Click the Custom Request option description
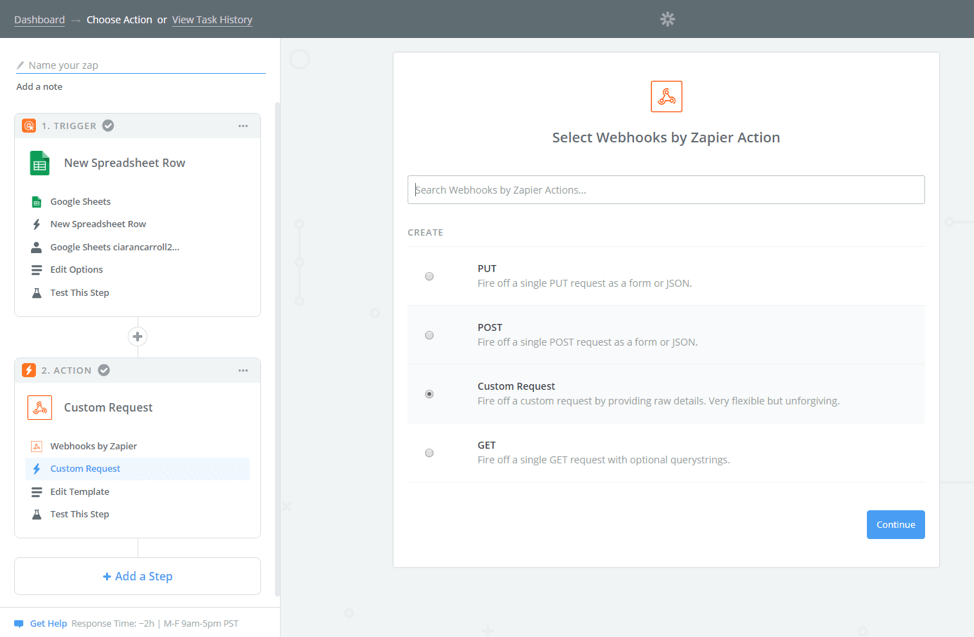This screenshot has width=974, height=637. click(x=658, y=401)
